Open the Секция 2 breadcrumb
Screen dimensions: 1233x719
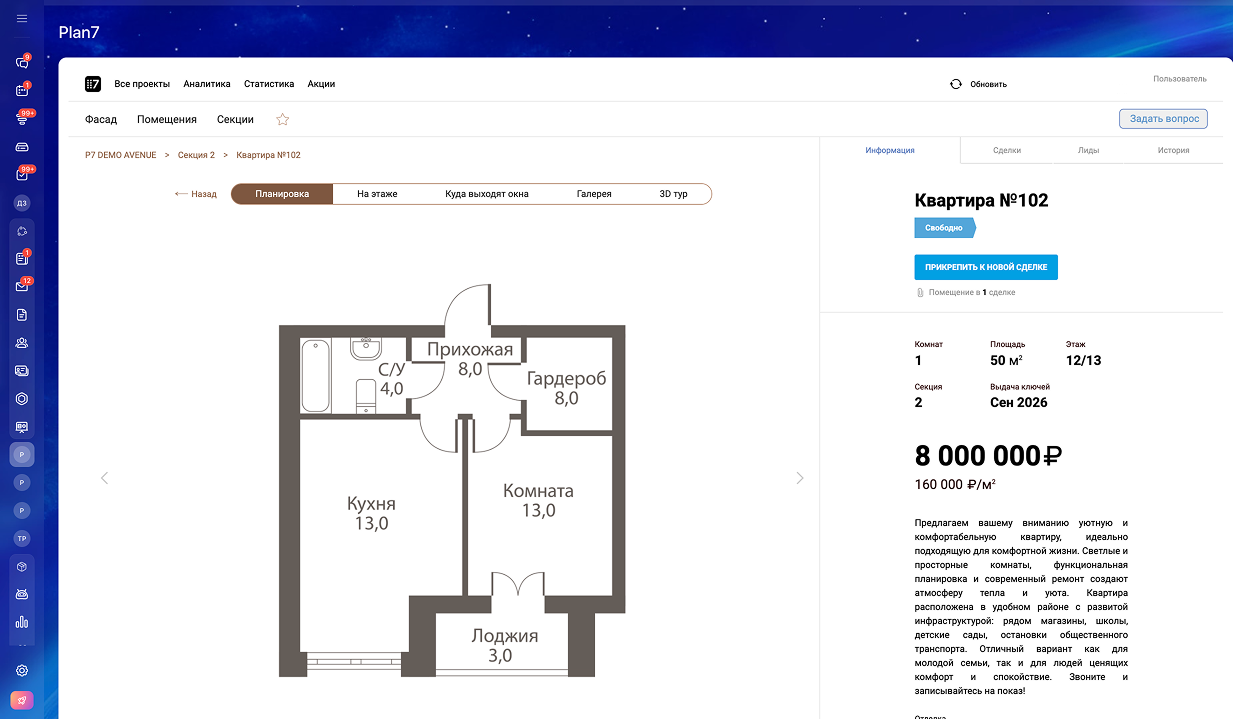(x=196, y=155)
